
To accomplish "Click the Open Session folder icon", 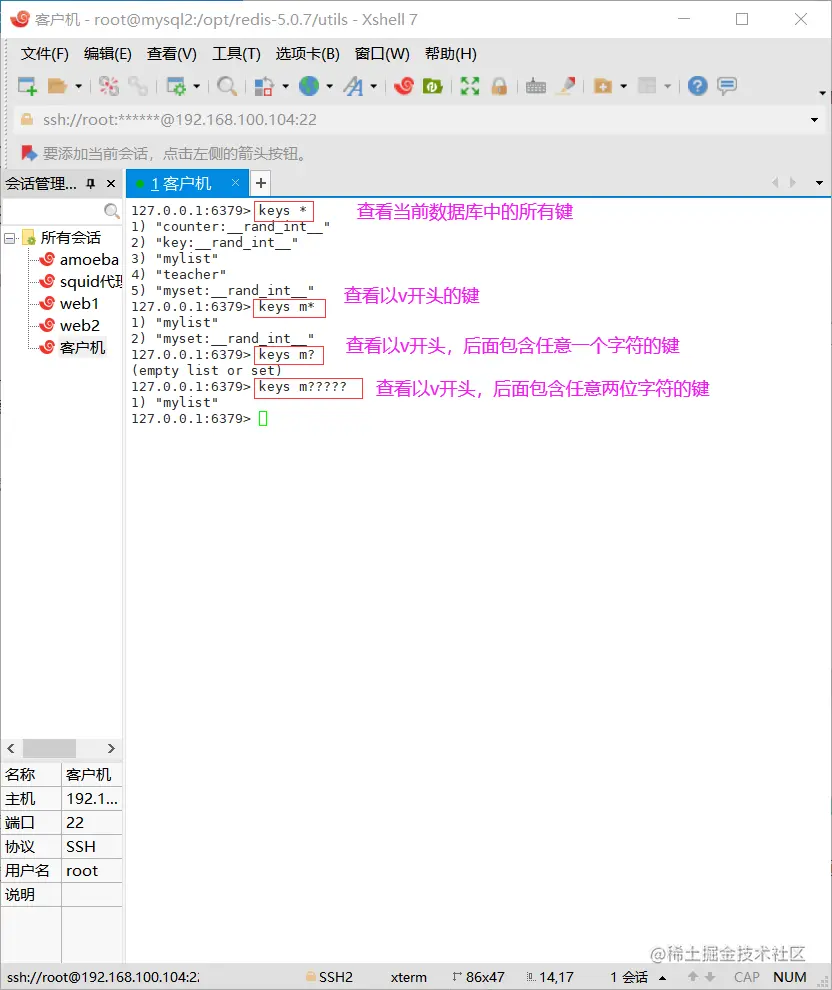I will pos(57,86).
